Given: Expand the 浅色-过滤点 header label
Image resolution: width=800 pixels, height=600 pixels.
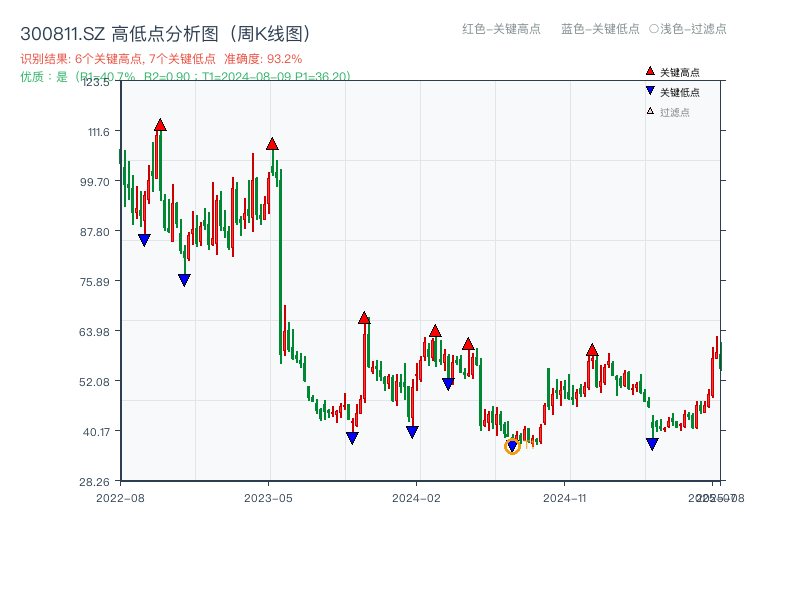Looking at the screenshot, I should click(x=690, y=30).
